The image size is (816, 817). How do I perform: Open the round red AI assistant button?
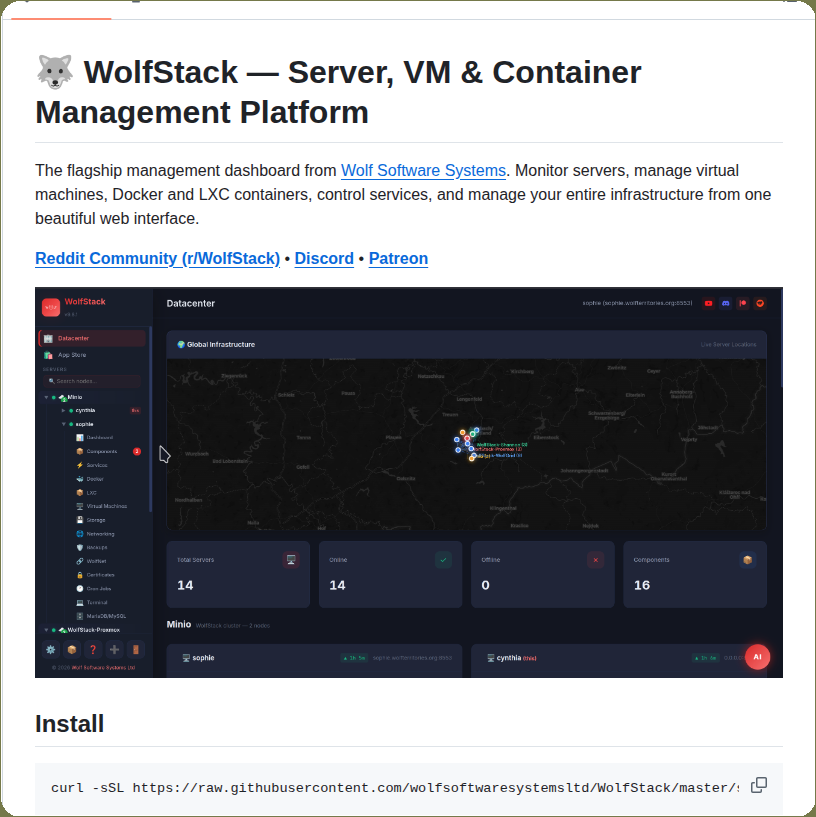pyautogui.click(x=757, y=657)
